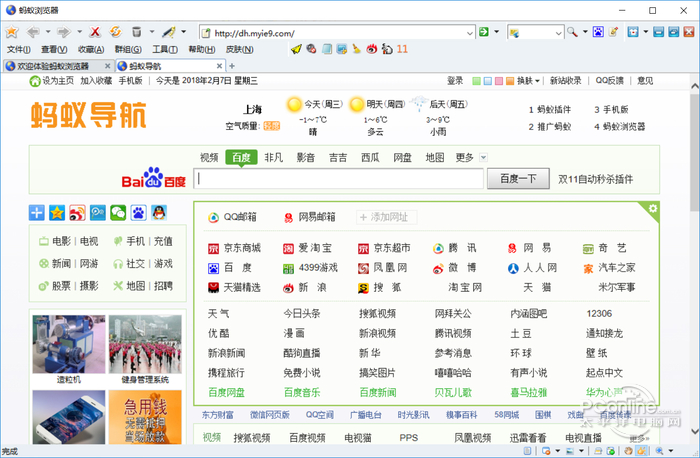The height and width of the screenshot is (458, 700).
Task: Open the gear settings icon on sites panel
Action: click(x=653, y=208)
